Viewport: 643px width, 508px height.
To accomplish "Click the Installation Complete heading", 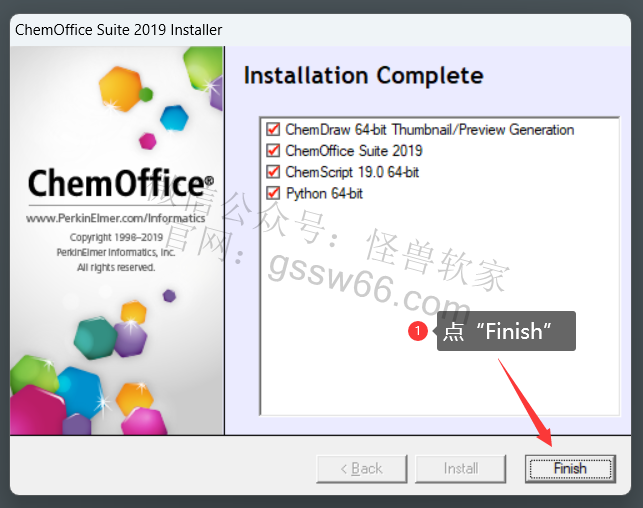I will 363,75.
